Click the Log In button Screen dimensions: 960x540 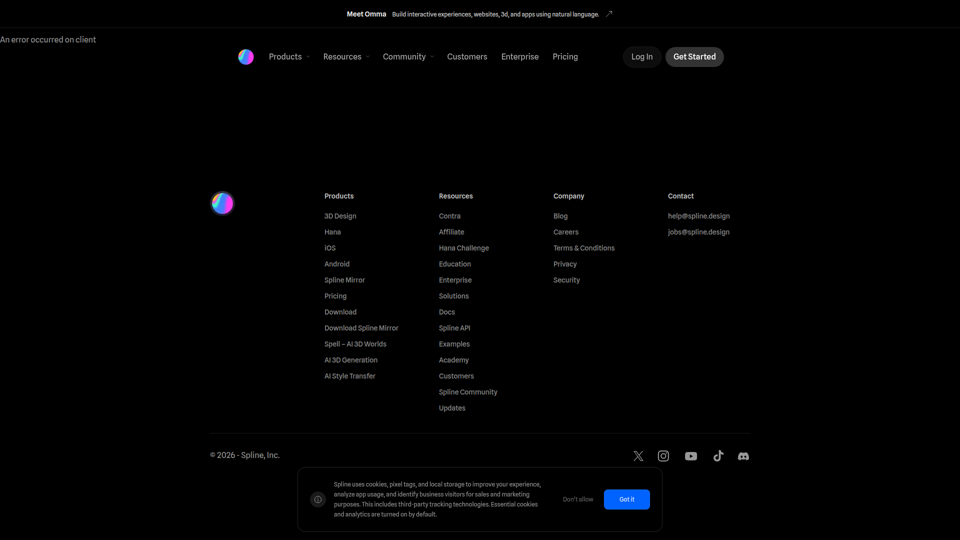[x=642, y=57]
